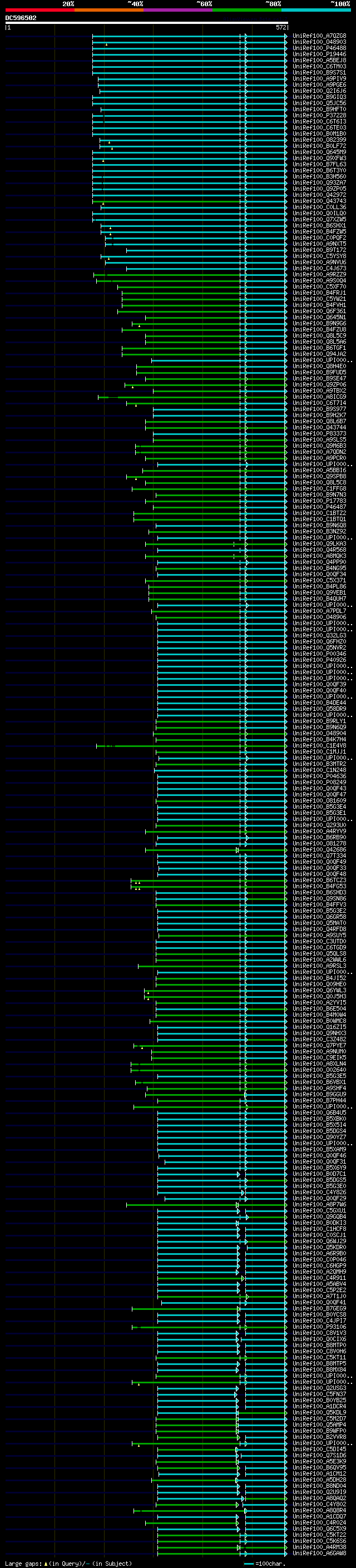Select the UniRef100_P04636 row label
356x1568 pixels.
[319, 776]
